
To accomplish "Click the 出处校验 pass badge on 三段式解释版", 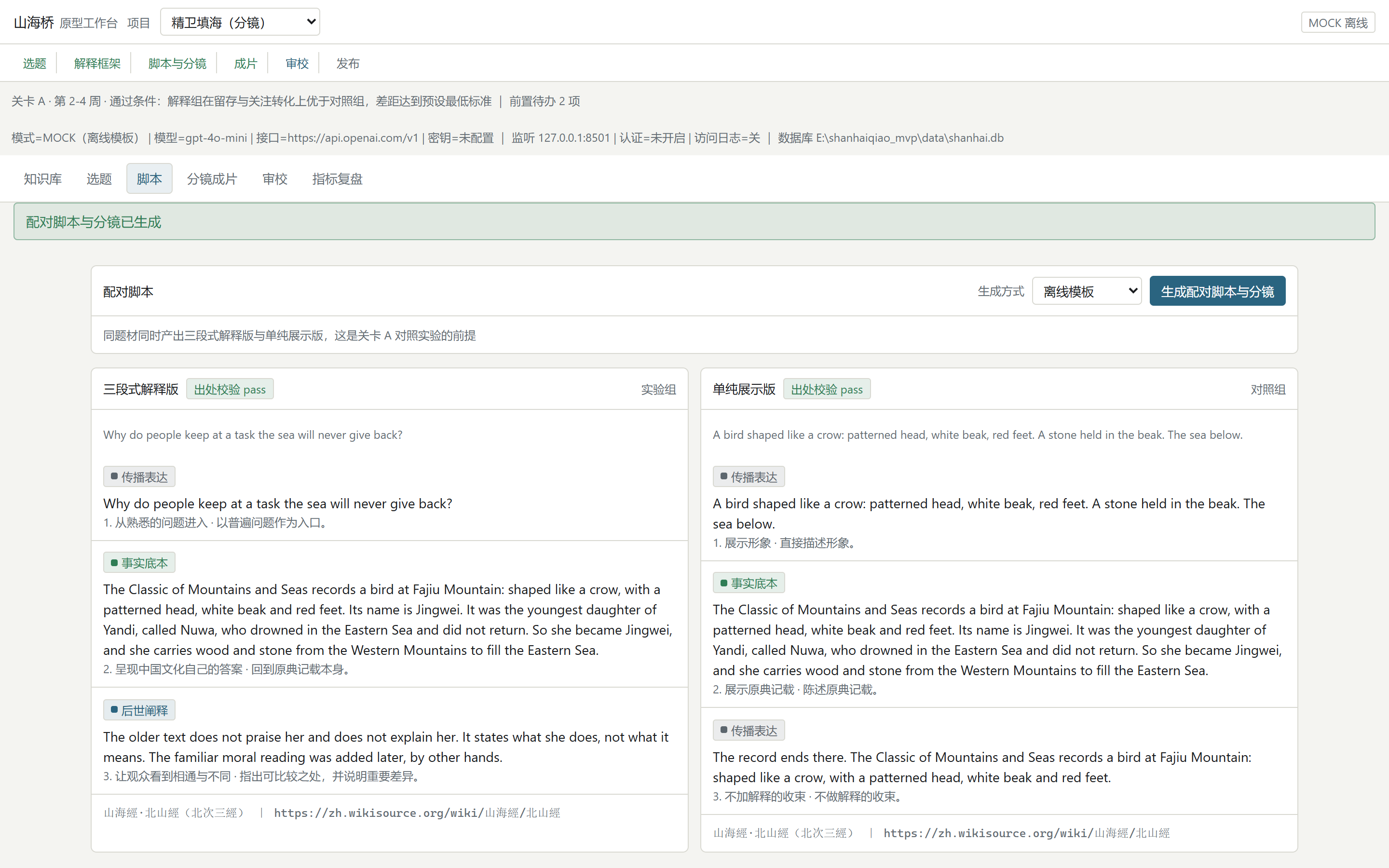I will coord(230,389).
